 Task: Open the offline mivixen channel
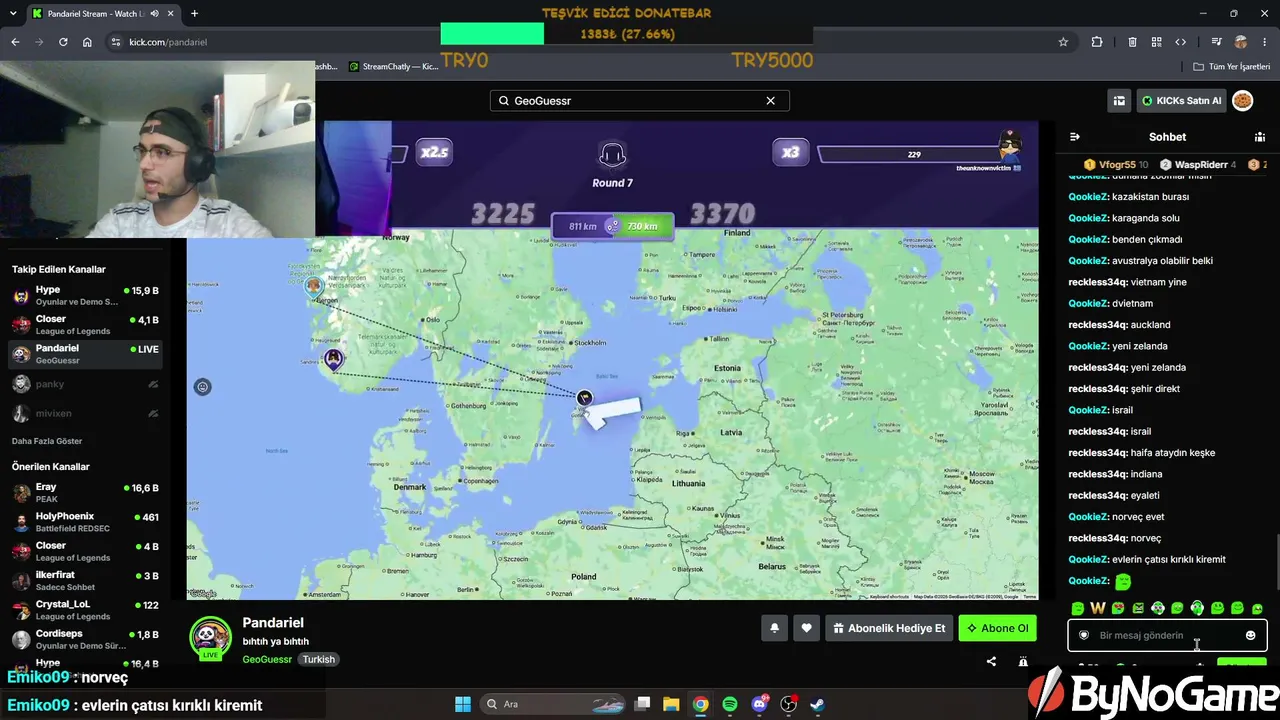point(85,413)
